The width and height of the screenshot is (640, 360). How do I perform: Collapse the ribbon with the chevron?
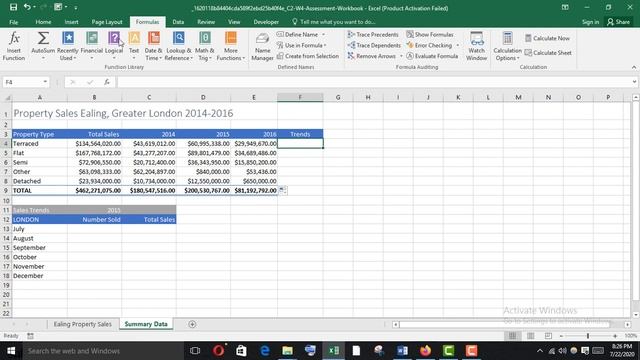(x=633, y=67)
